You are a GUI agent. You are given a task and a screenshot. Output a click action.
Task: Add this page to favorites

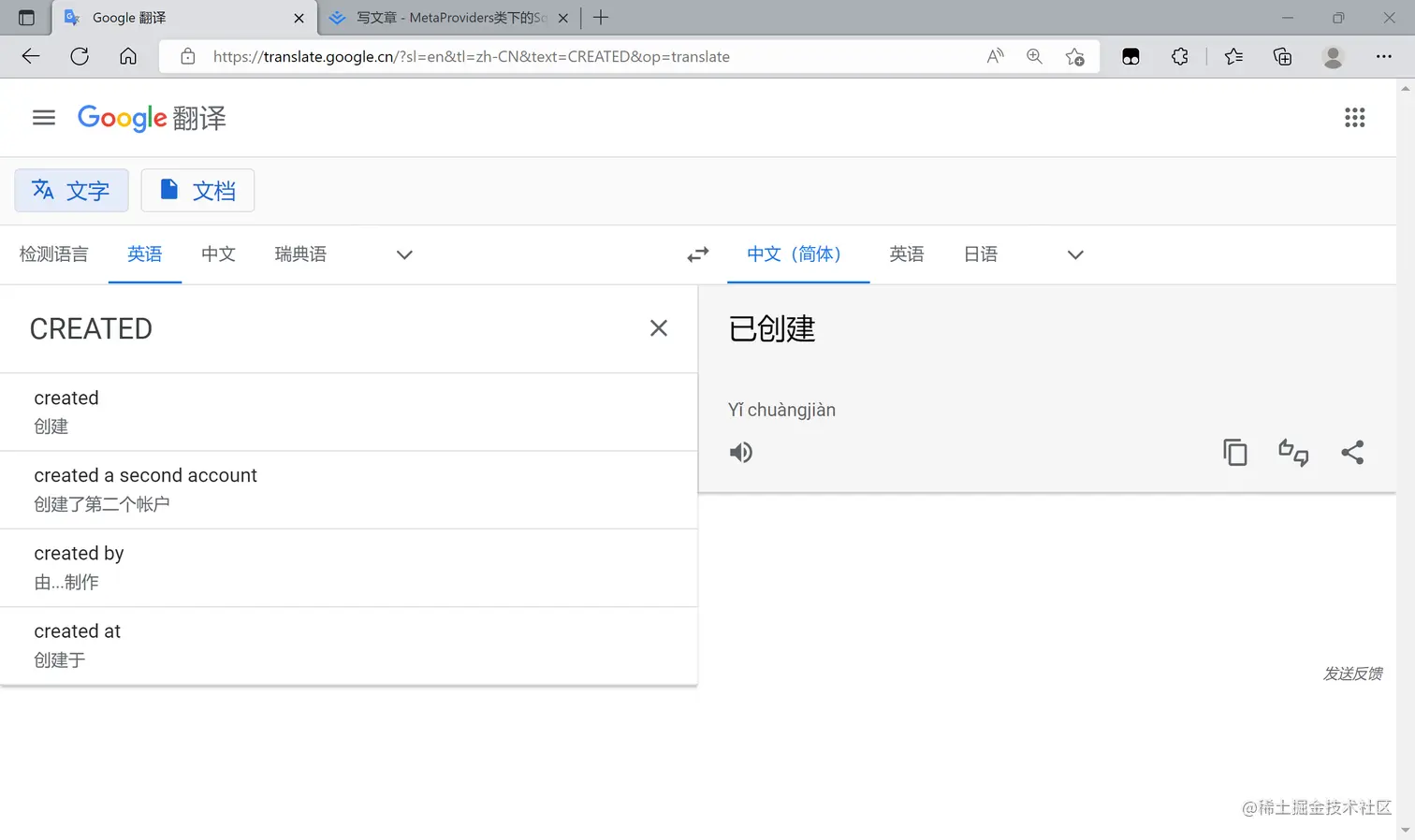[1075, 56]
